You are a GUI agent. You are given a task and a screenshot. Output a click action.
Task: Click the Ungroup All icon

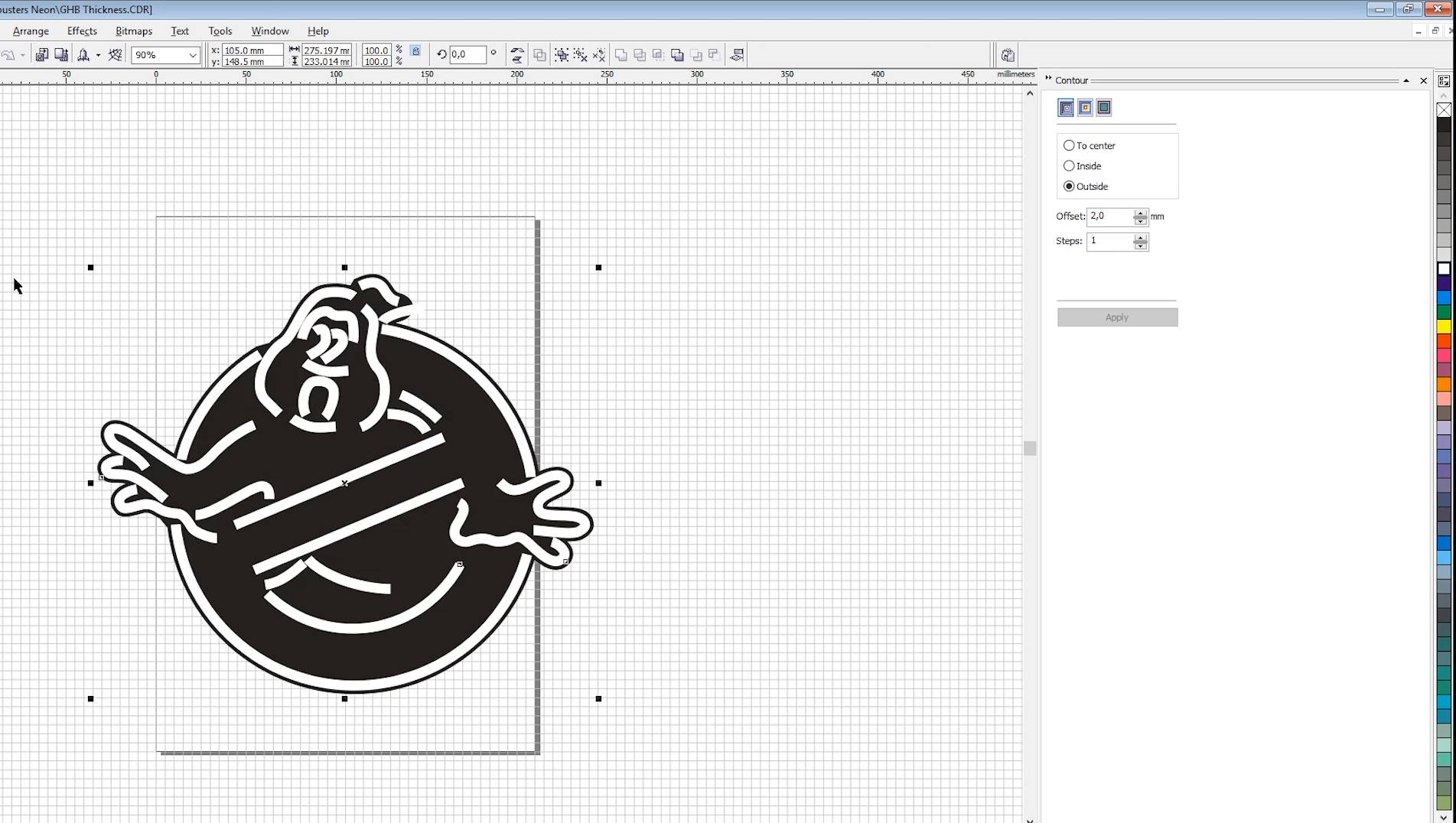point(599,55)
